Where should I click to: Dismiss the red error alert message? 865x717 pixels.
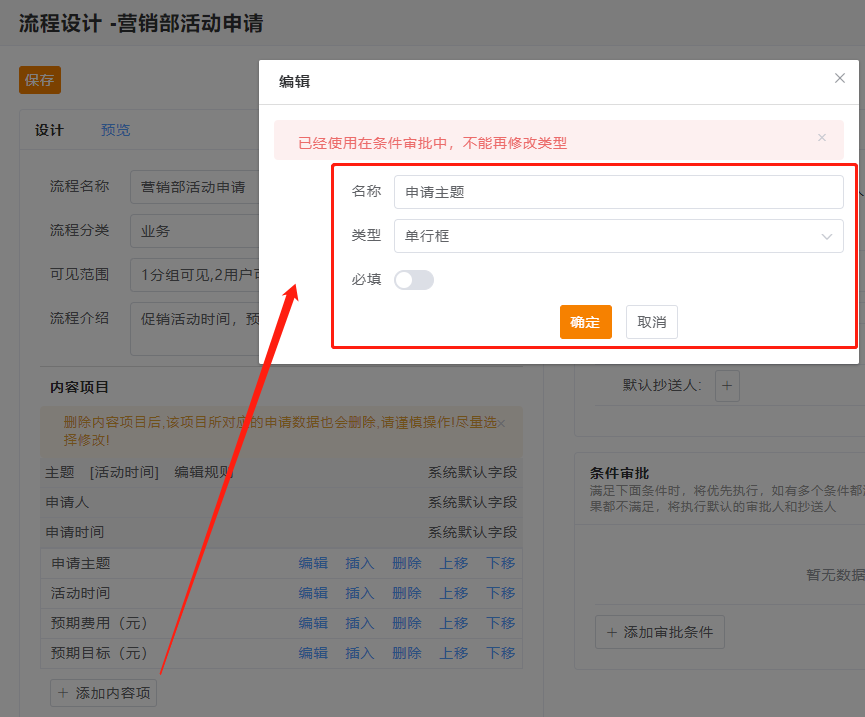tap(822, 138)
